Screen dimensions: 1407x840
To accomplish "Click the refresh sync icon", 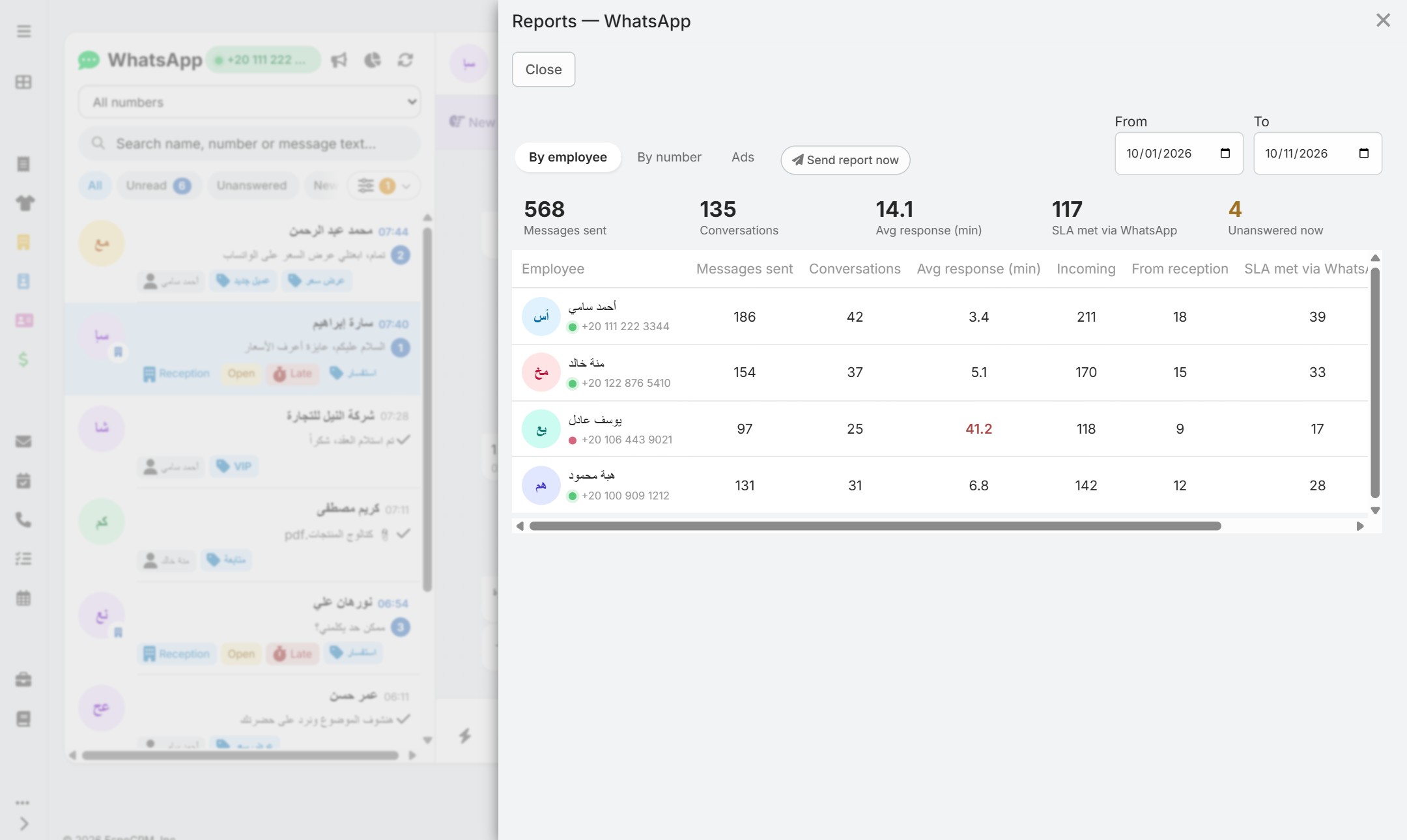I will tap(405, 60).
